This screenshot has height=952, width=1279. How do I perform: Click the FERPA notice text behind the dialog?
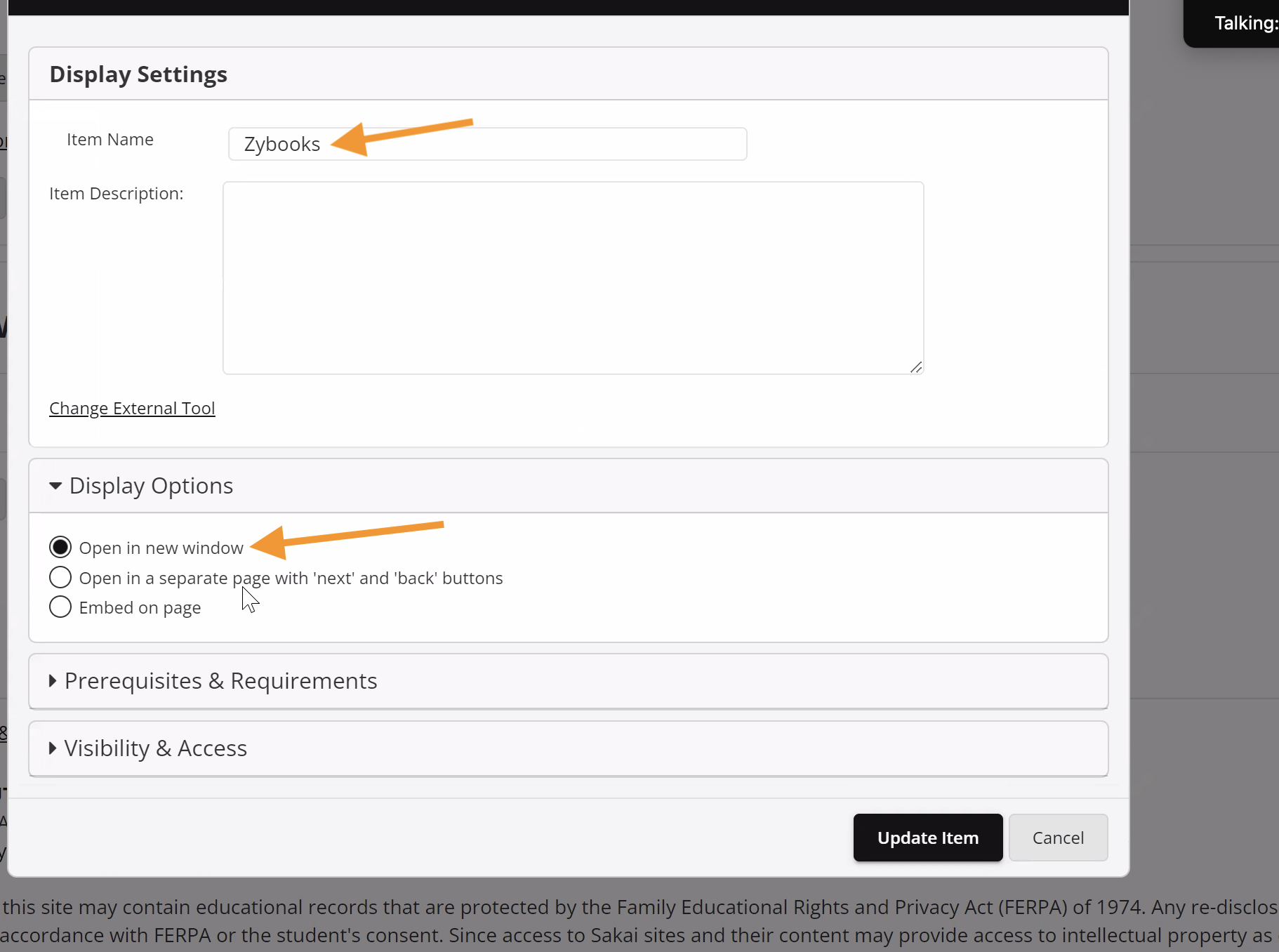click(639, 921)
